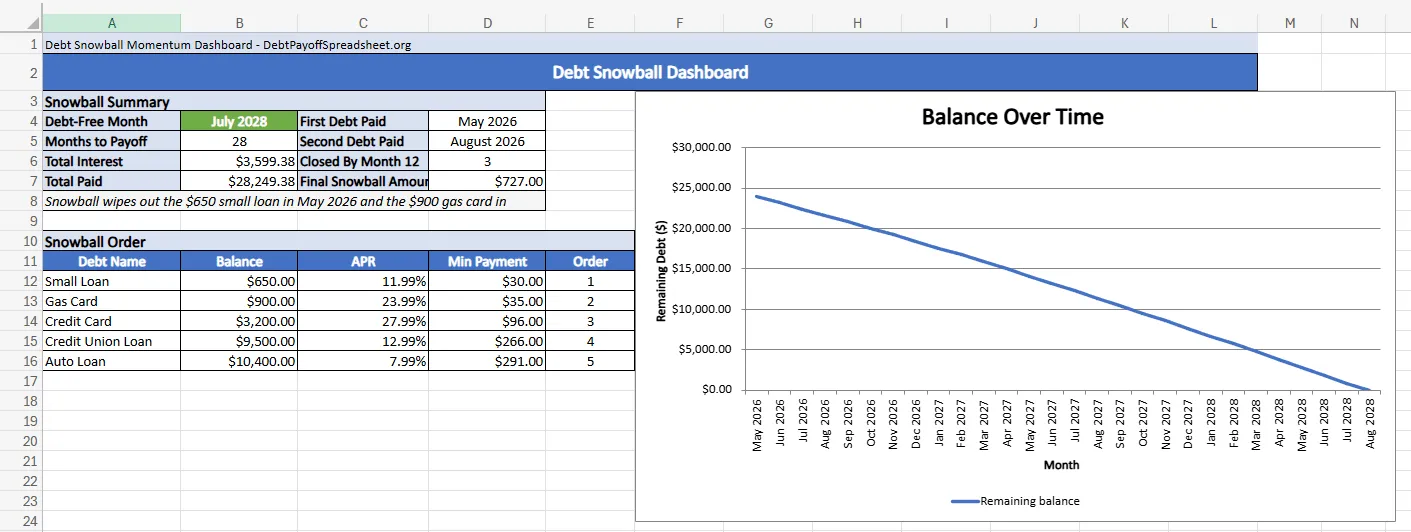Screen dimensions: 1411x532
Task: Select the $650.00 balance cell
Action: [x=239, y=281]
